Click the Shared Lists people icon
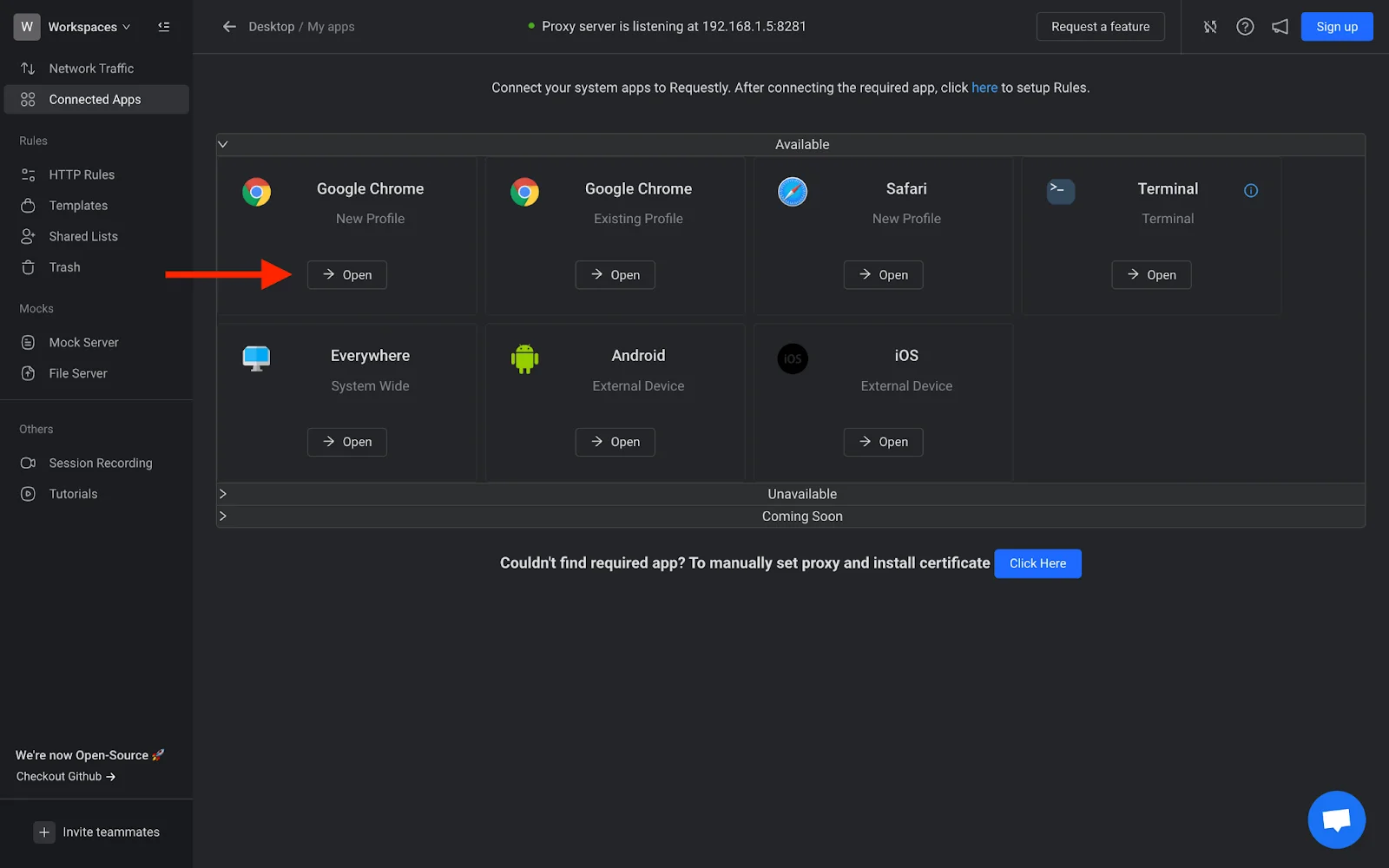 [28, 236]
